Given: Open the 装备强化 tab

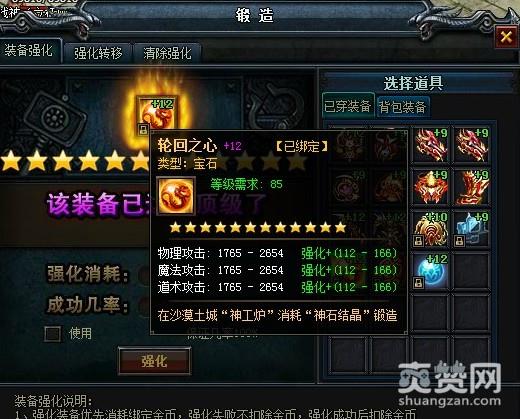Looking at the screenshot, I should coord(30,51).
